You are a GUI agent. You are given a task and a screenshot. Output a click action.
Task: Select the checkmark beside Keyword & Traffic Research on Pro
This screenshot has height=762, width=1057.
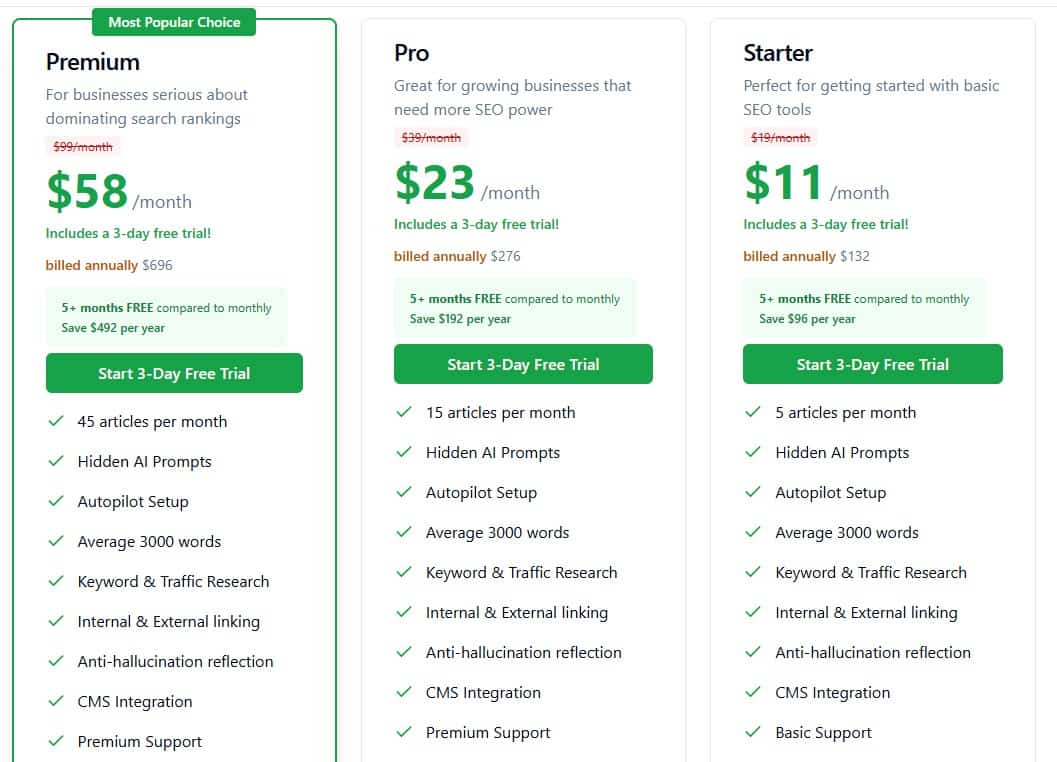[x=405, y=572]
